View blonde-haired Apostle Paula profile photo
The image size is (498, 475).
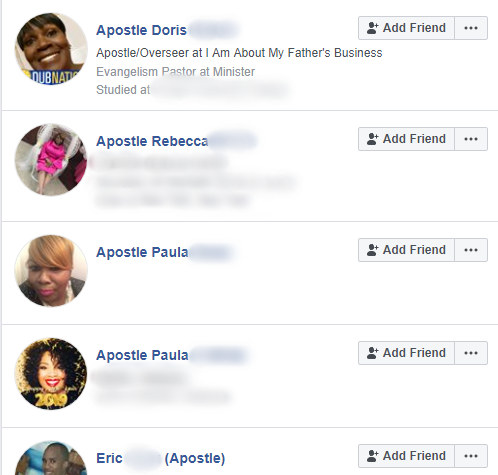tap(51, 270)
